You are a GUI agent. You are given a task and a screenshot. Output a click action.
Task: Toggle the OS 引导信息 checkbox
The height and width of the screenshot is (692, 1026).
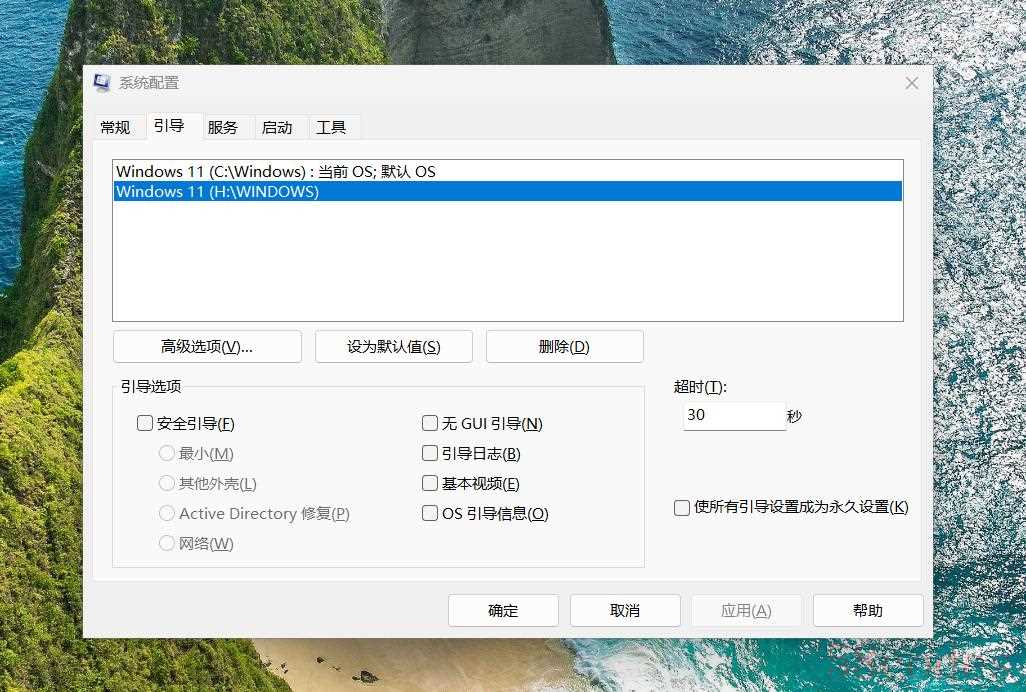click(x=430, y=514)
